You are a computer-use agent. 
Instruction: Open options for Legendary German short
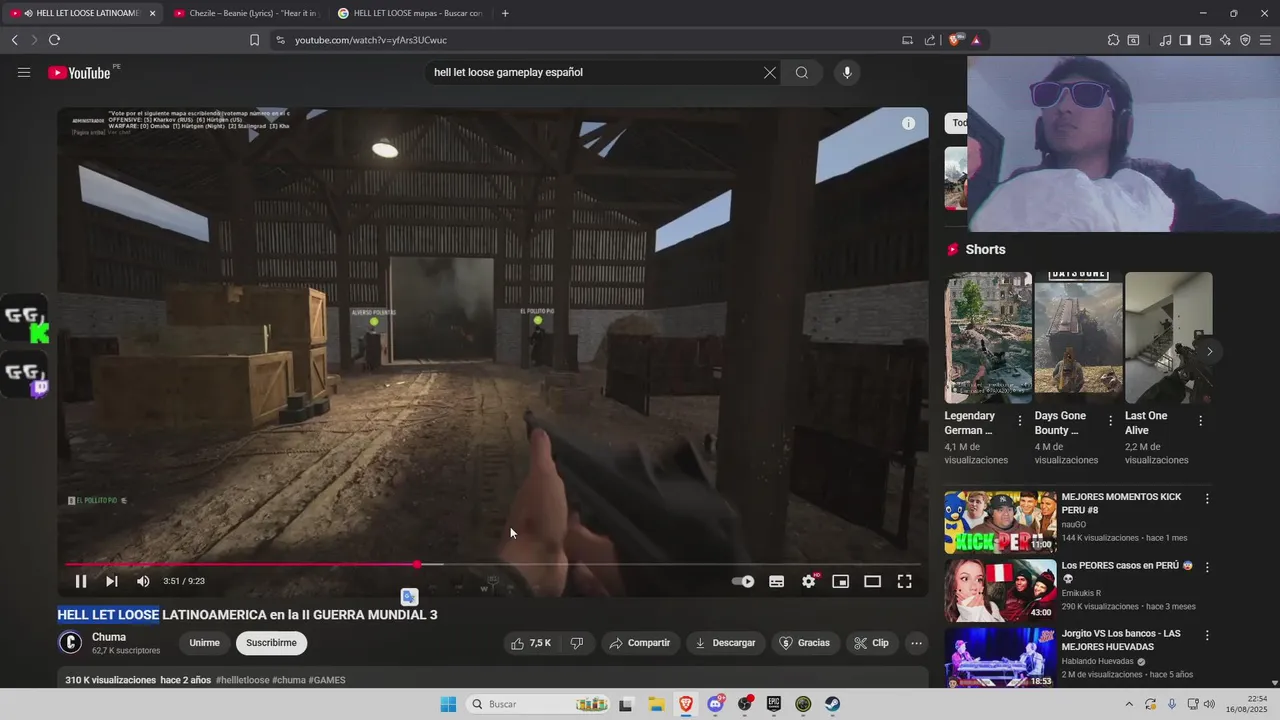click(x=1020, y=421)
